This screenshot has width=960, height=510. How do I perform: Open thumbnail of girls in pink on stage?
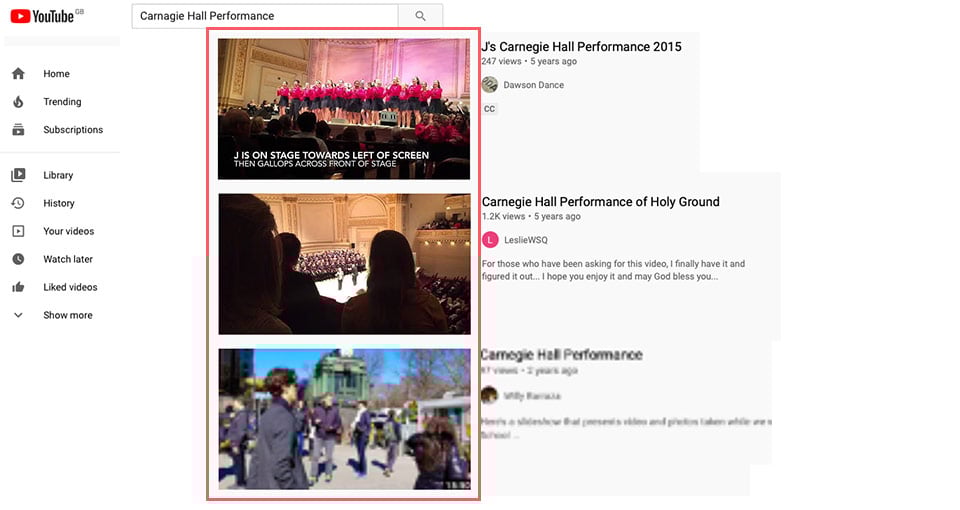click(344, 109)
